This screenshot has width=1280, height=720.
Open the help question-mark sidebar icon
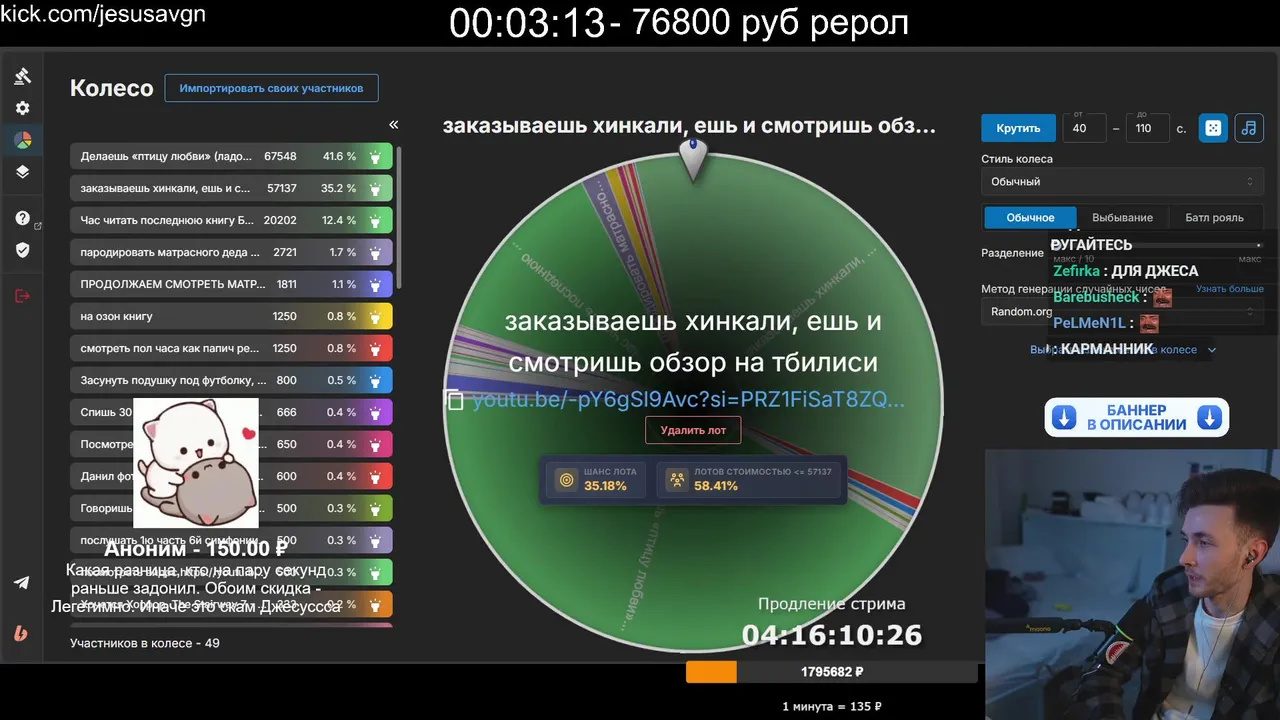22,218
